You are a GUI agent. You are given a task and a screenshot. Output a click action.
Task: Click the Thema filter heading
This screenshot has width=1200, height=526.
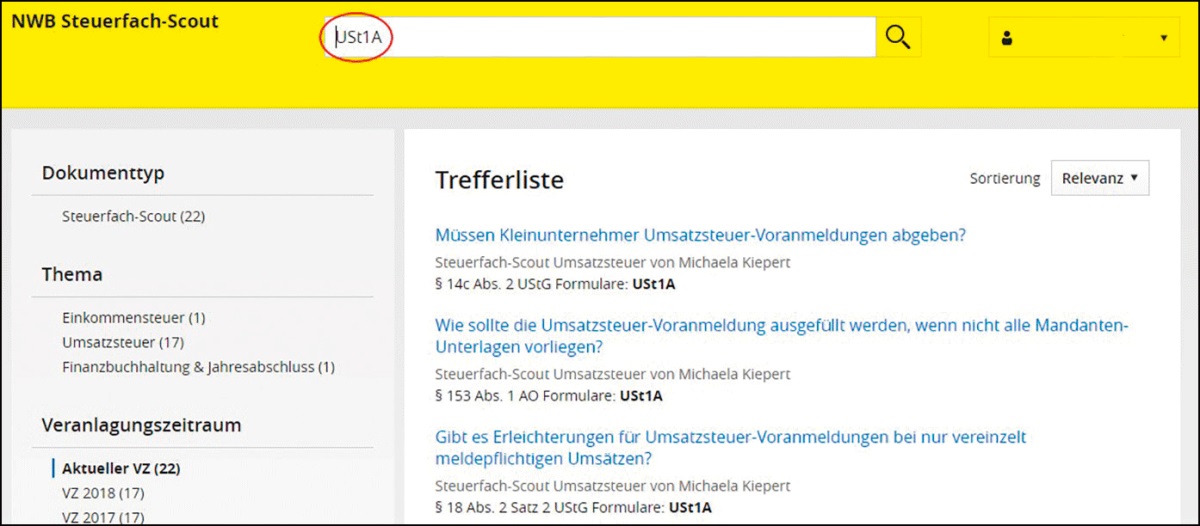72,274
